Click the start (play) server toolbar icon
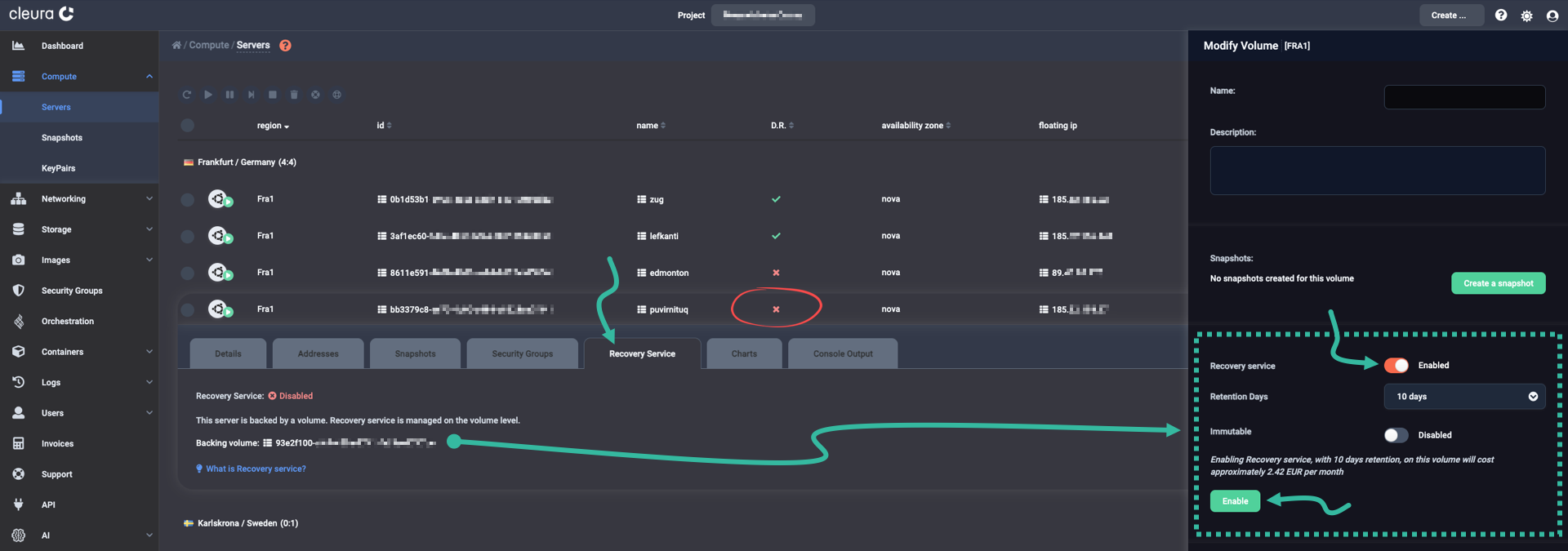 tap(208, 95)
